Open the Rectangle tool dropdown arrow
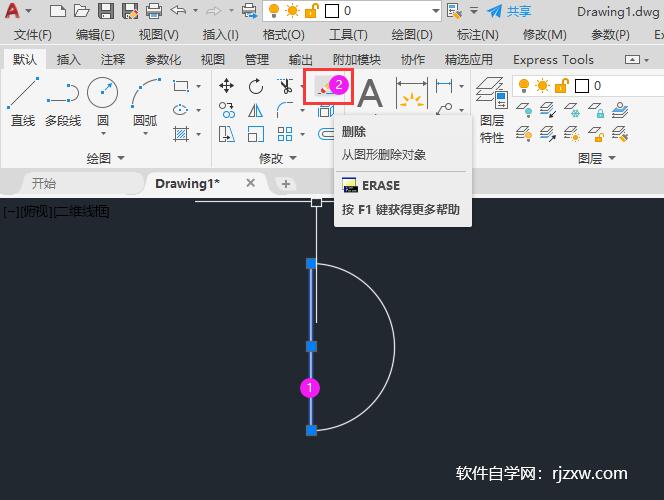 [x=199, y=86]
